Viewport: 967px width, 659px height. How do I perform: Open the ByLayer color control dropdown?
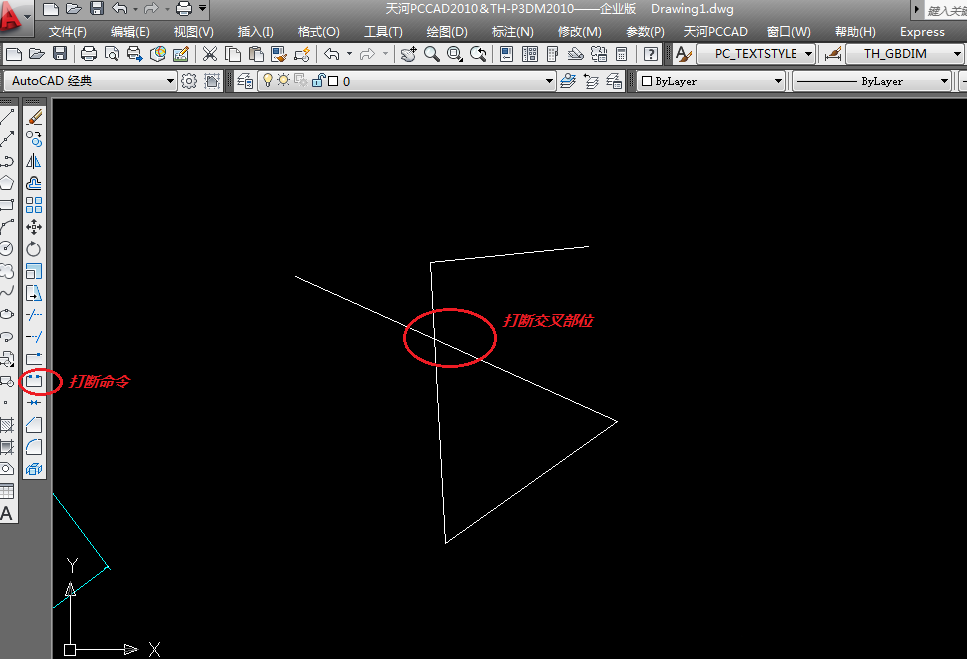(x=711, y=81)
